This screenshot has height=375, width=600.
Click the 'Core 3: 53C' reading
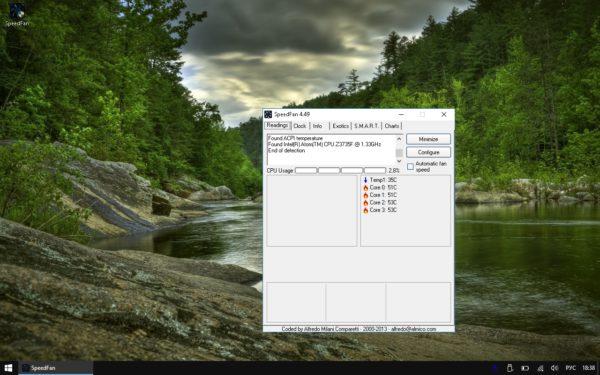coord(383,210)
